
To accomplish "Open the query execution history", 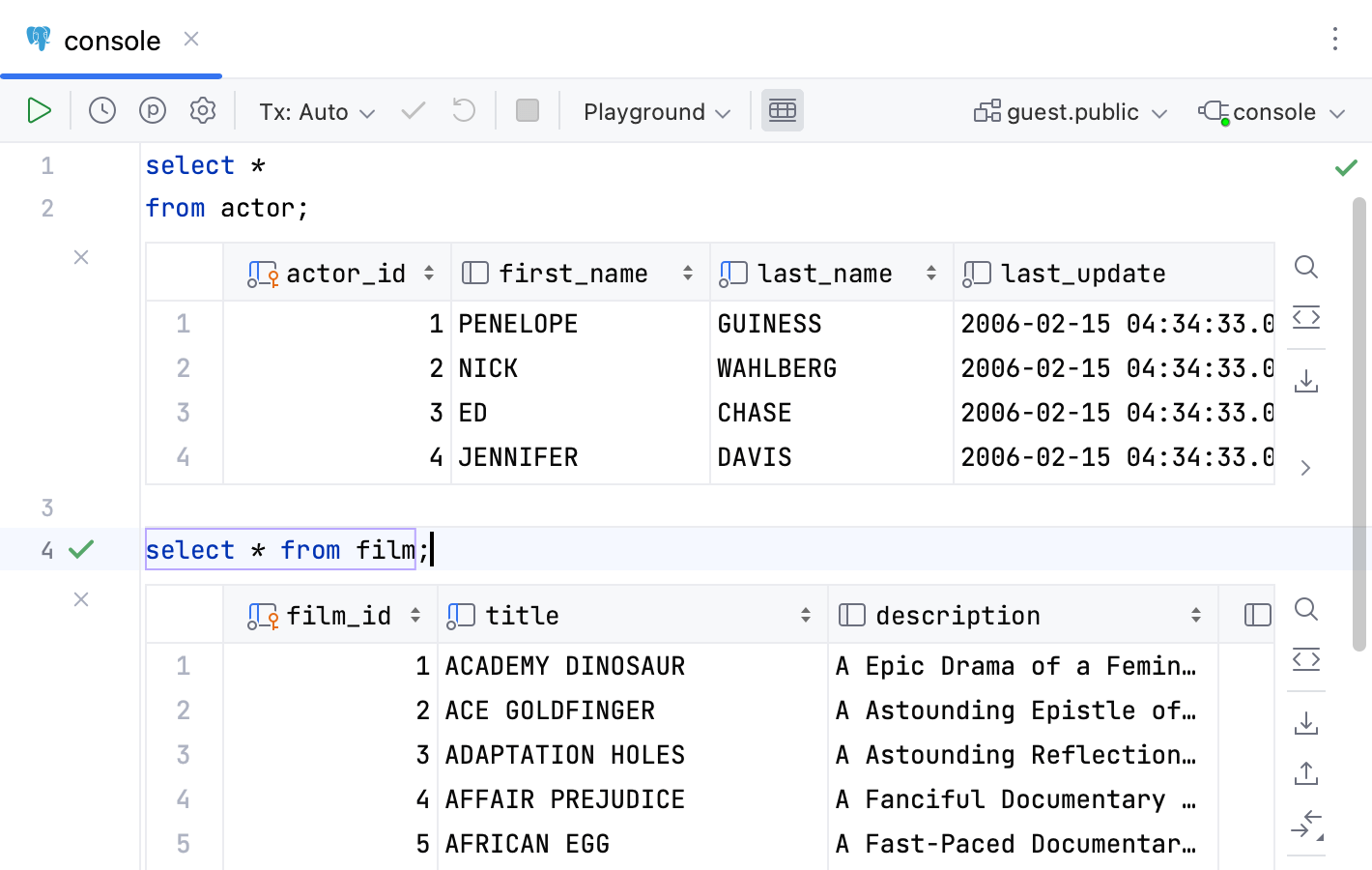I will 101,110.
